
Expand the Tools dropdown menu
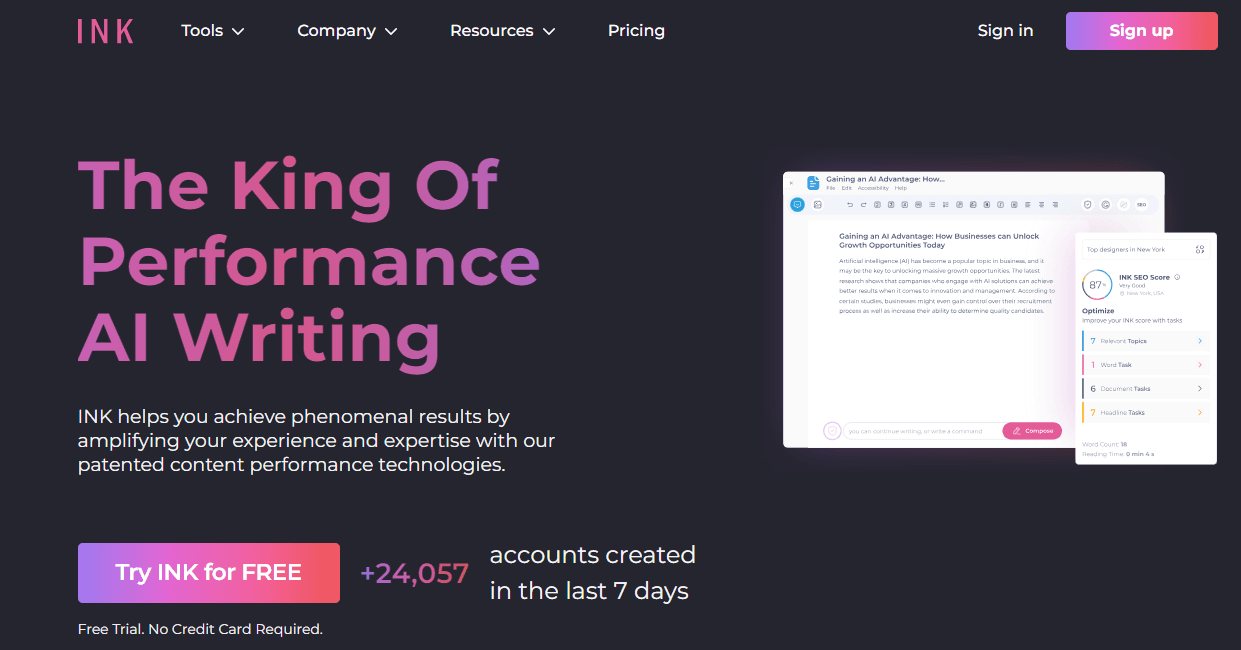(x=212, y=31)
